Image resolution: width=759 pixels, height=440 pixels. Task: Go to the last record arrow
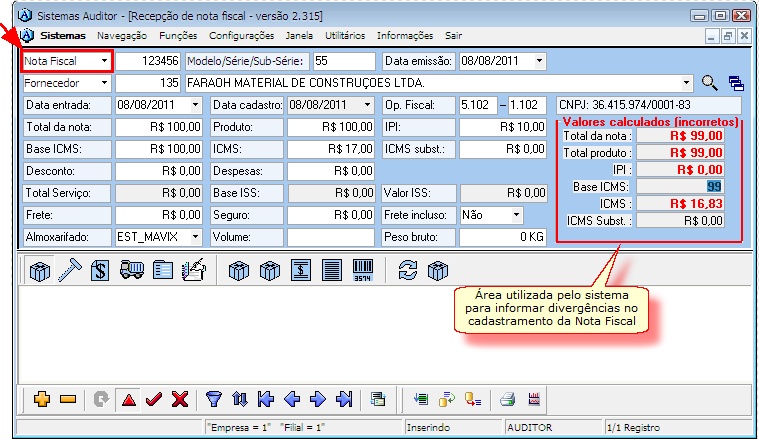pos(343,399)
